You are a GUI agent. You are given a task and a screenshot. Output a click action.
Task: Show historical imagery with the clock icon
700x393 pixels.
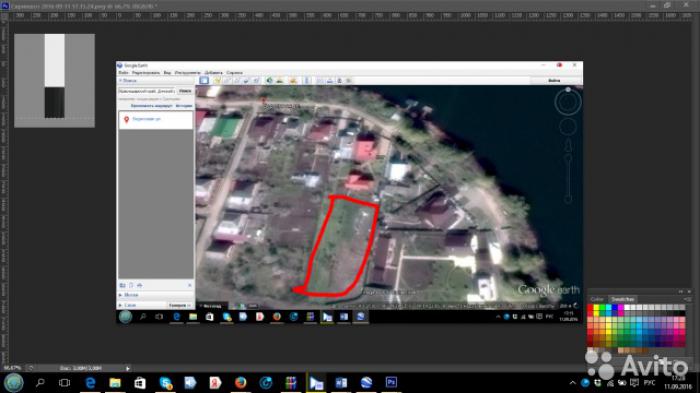click(269, 80)
